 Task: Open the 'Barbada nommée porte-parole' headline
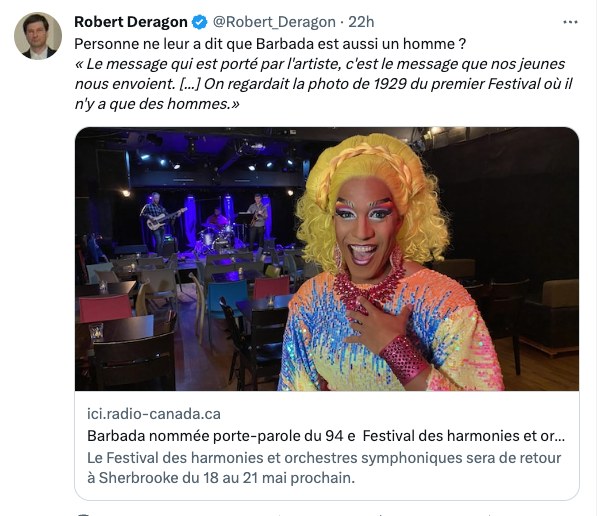(326, 436)
